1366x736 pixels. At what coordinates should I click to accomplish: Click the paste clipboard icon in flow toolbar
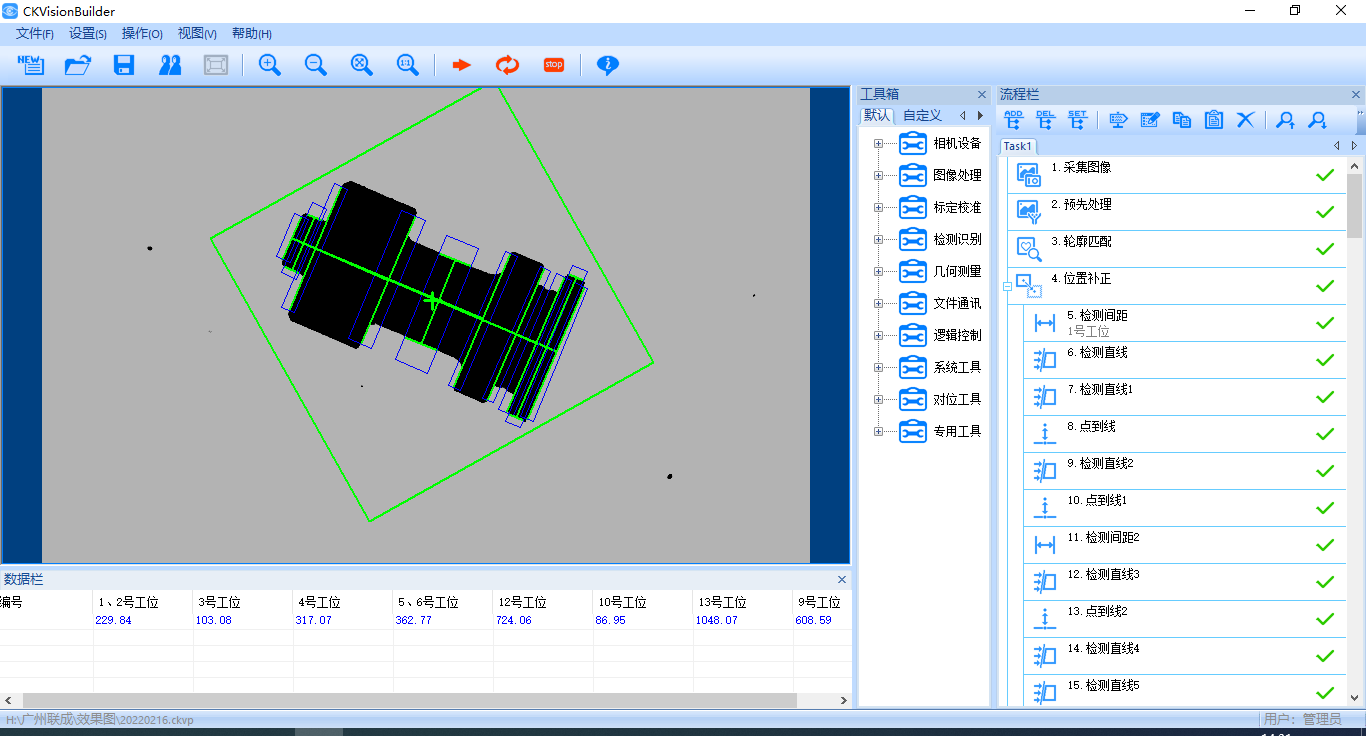point(1214,120)
